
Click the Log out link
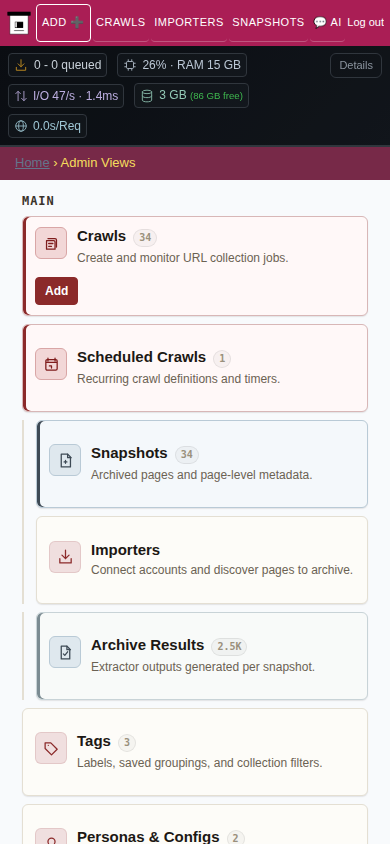(366, 23)
